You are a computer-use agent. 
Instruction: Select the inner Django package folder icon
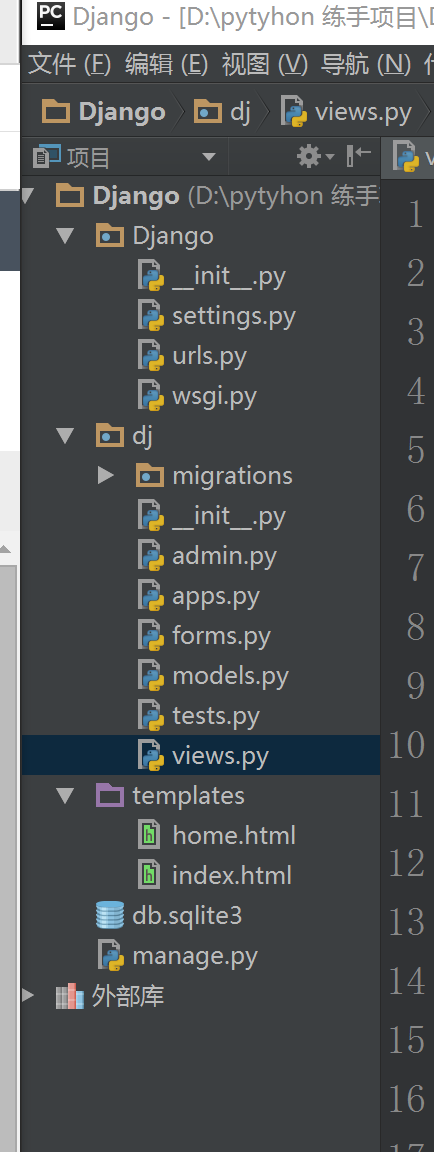110,236
